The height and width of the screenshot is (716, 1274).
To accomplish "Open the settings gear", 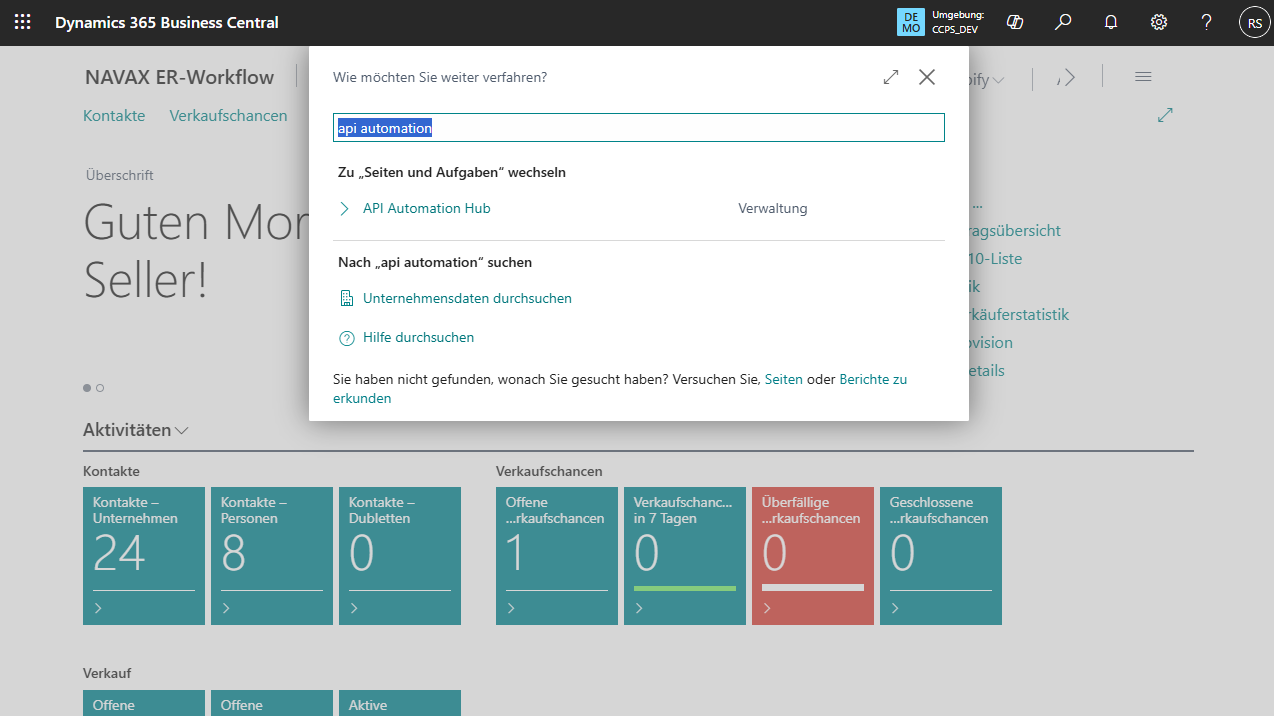I will [x=1159, y=22].
